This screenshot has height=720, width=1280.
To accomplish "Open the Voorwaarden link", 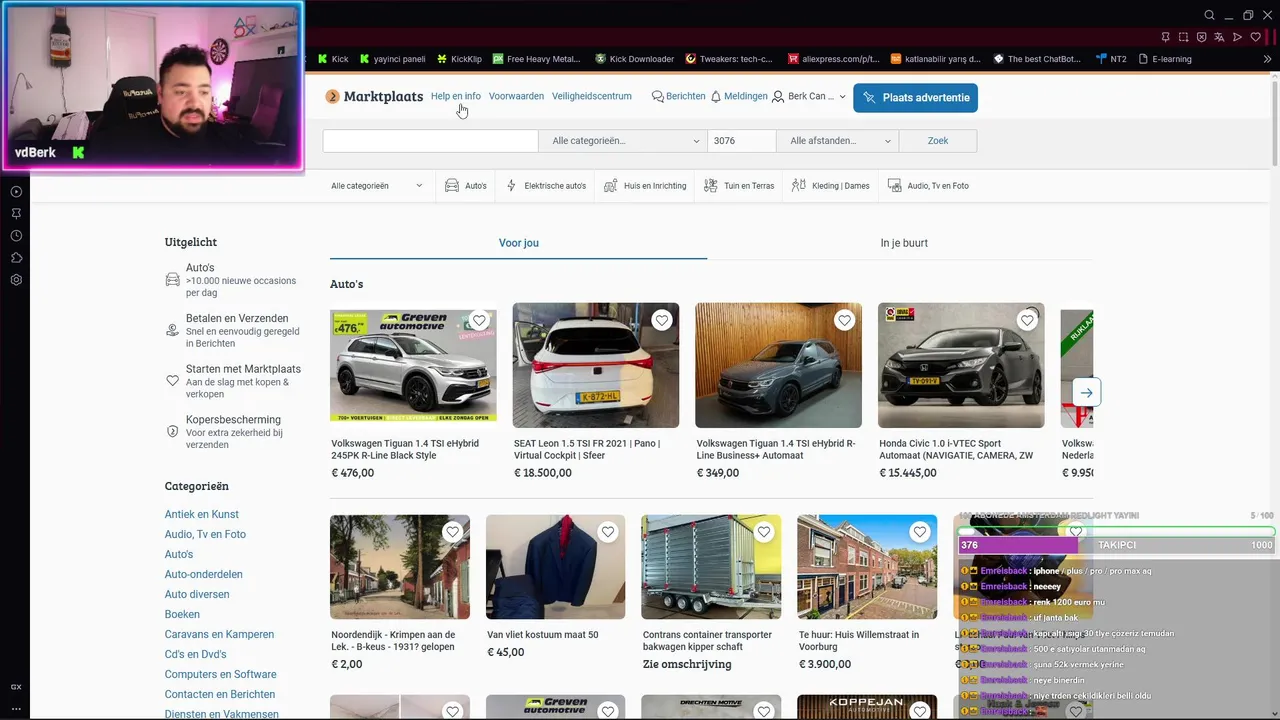I will click(x=516, y=96).
